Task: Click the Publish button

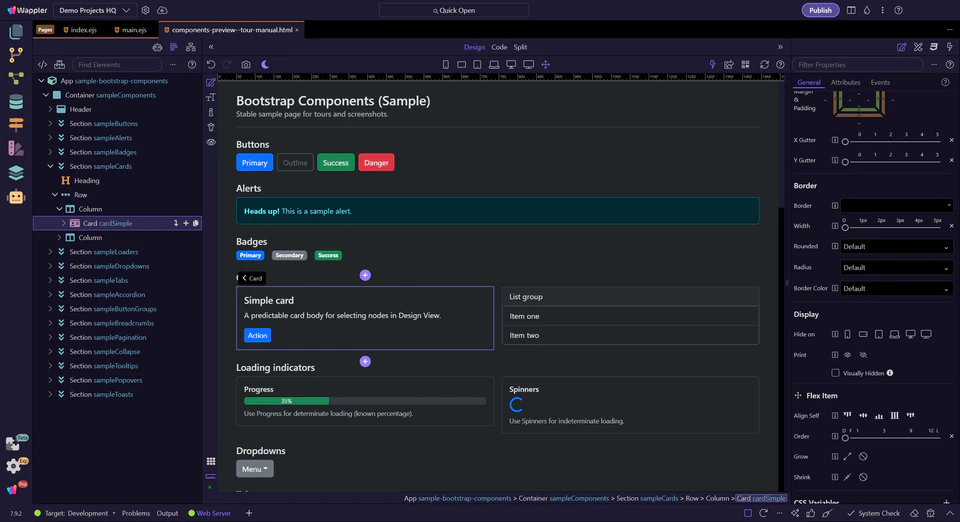Action: click(820, 10)
